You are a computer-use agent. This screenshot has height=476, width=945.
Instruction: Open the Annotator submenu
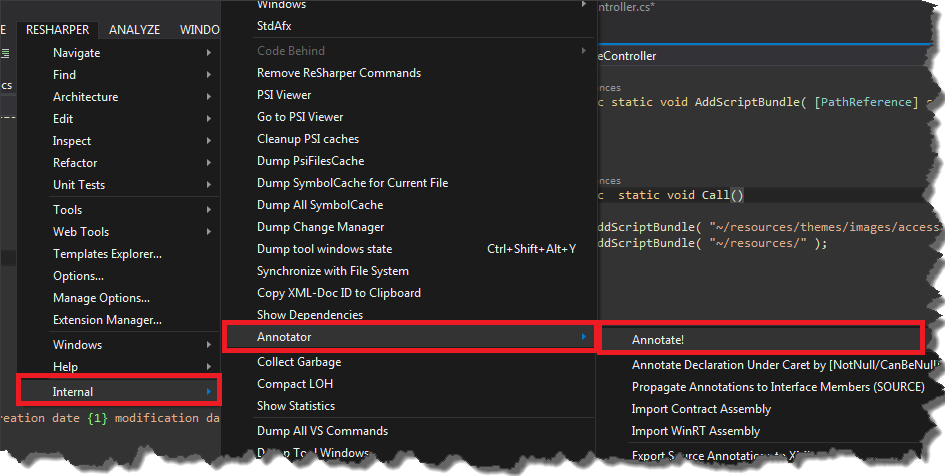[409, 337]
